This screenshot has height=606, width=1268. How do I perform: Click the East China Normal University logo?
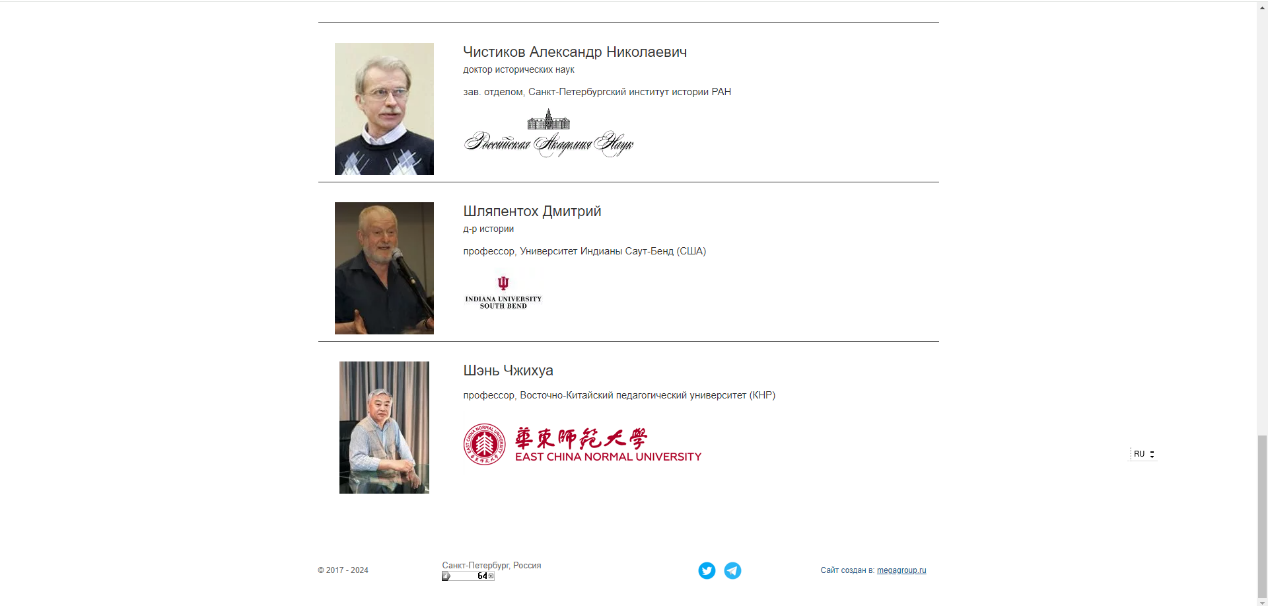582,444
